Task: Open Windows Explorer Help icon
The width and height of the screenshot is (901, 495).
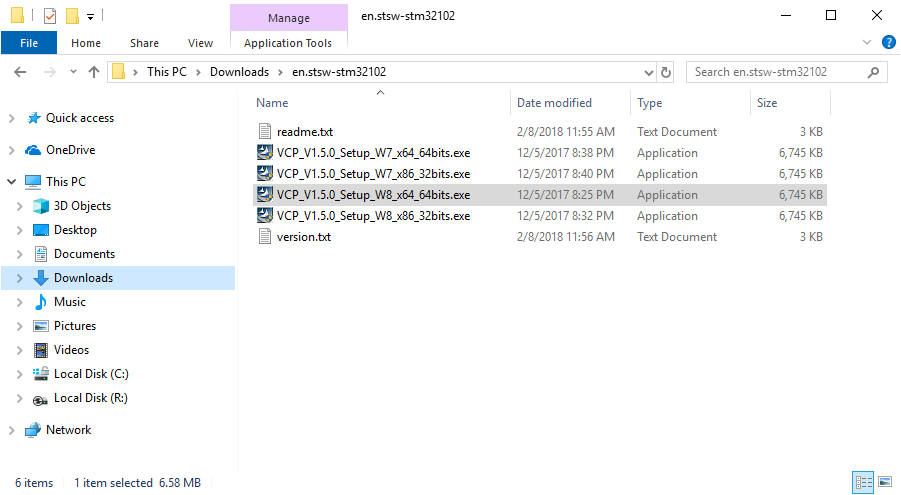Action: 888,42
